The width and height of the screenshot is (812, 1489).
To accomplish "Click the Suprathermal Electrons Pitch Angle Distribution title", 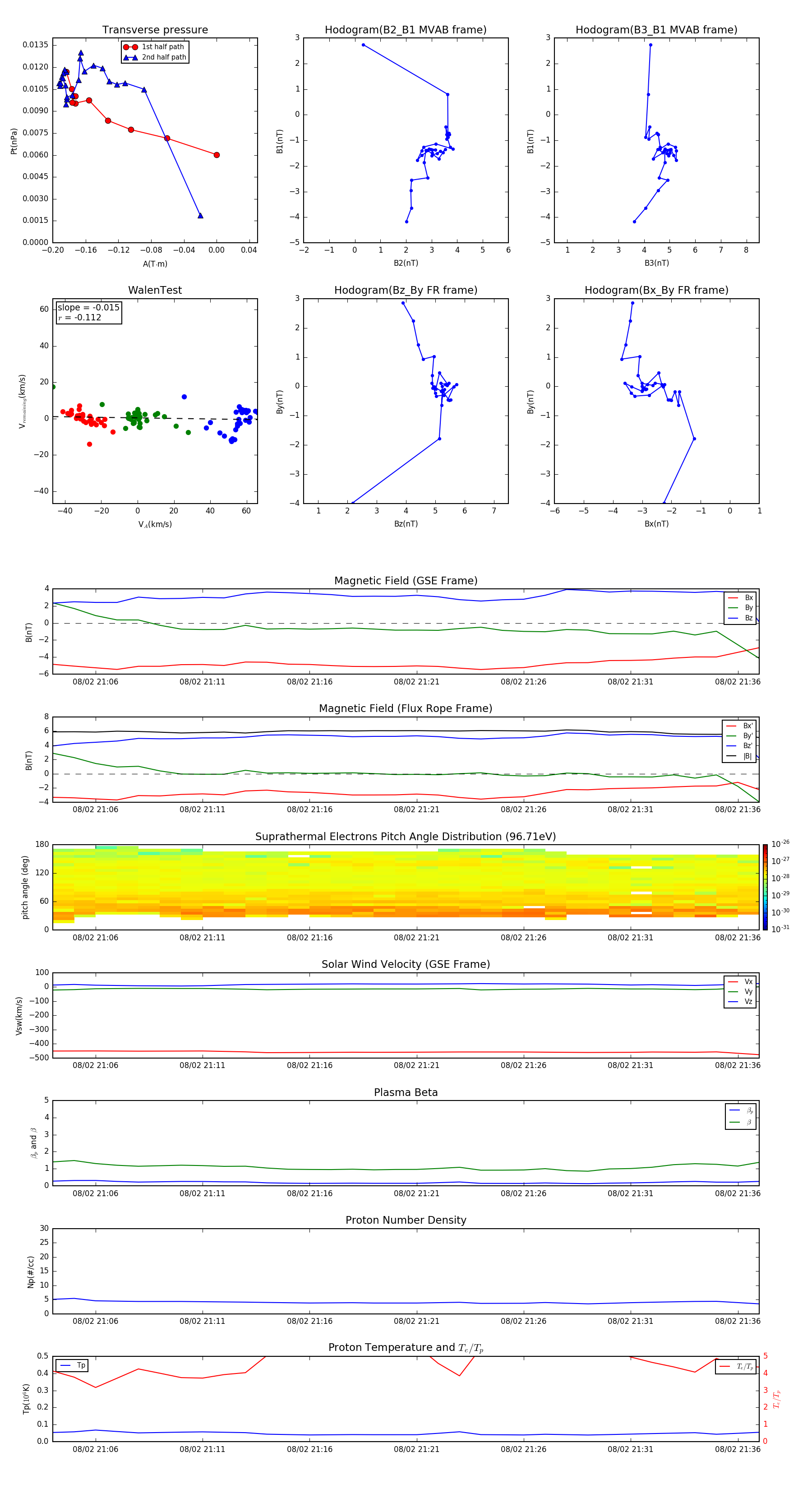I will click(x=406, y=837).
